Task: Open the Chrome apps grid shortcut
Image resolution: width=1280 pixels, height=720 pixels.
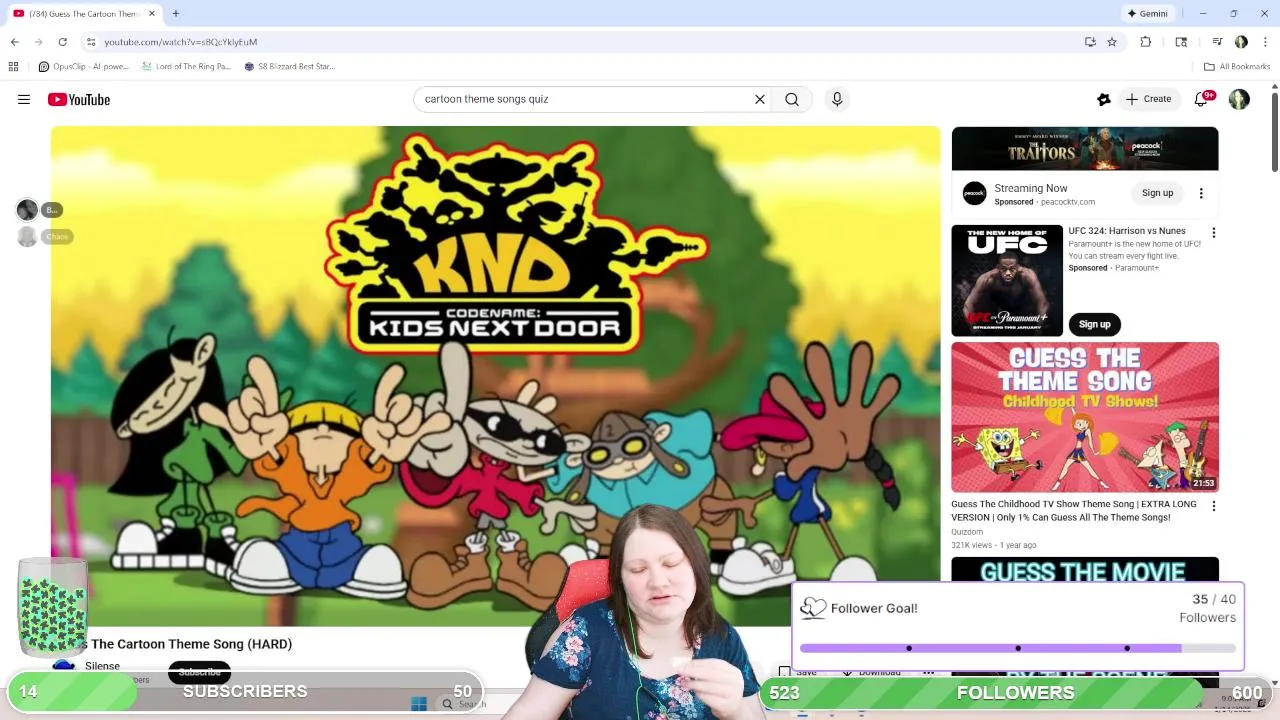Action: pyautogui.click(x=13, y=66)
